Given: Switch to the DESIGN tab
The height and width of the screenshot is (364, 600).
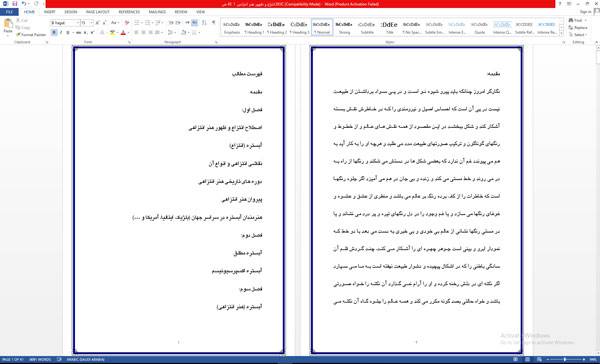Looking at the screenshot, I should coord(71,12).
